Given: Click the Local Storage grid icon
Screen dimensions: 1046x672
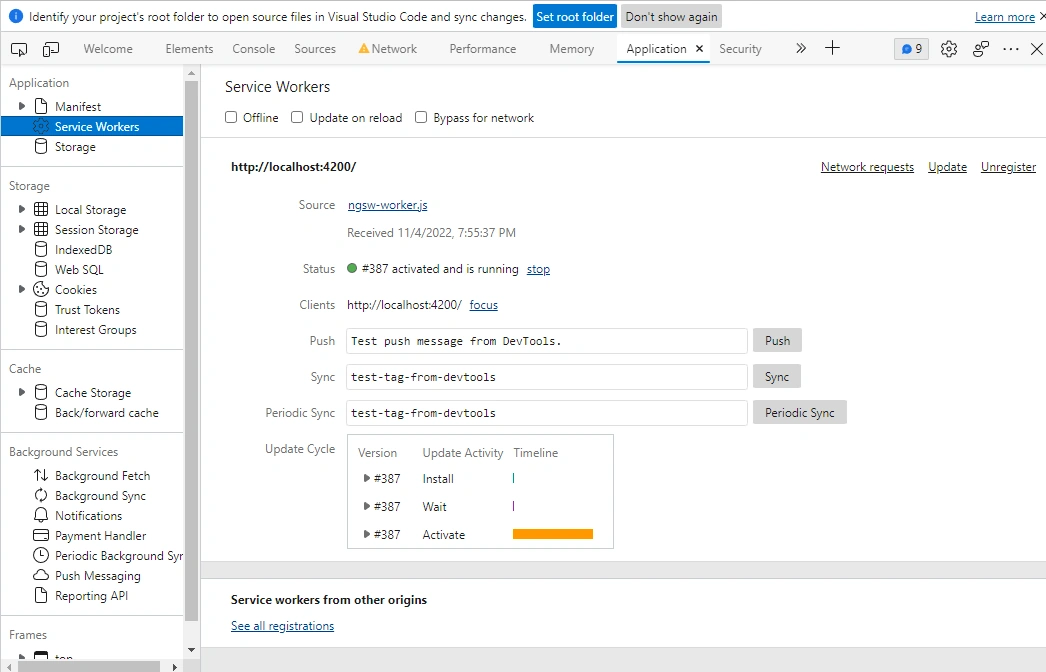Looking at the screenshot, I should click(x=41, y=210).
